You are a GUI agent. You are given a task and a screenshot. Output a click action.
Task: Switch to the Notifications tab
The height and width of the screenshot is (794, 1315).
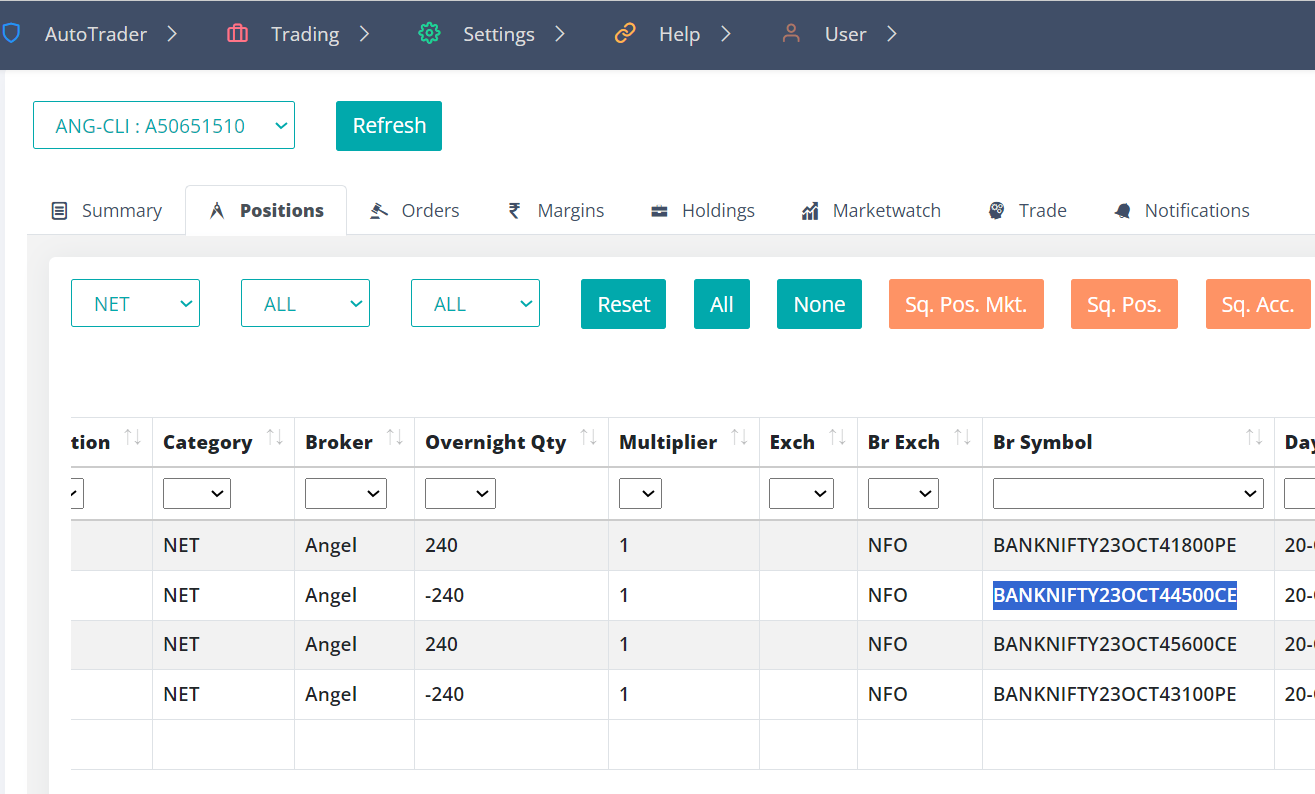1181,211
